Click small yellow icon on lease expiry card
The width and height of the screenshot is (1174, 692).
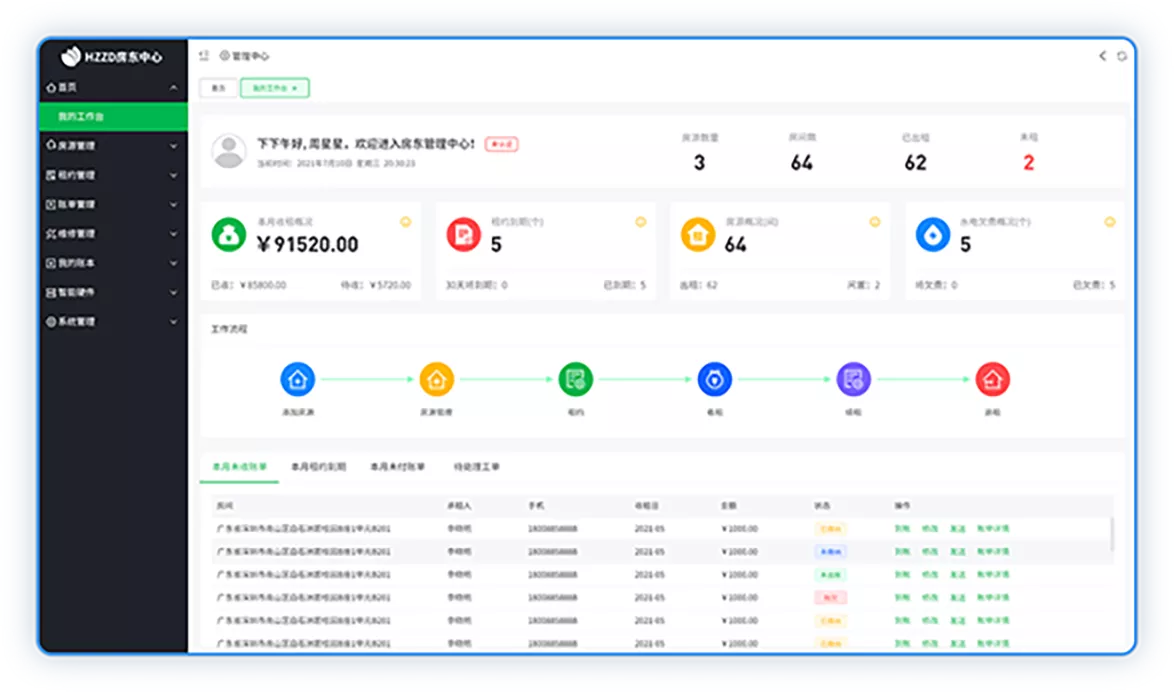tap(640, 222)
